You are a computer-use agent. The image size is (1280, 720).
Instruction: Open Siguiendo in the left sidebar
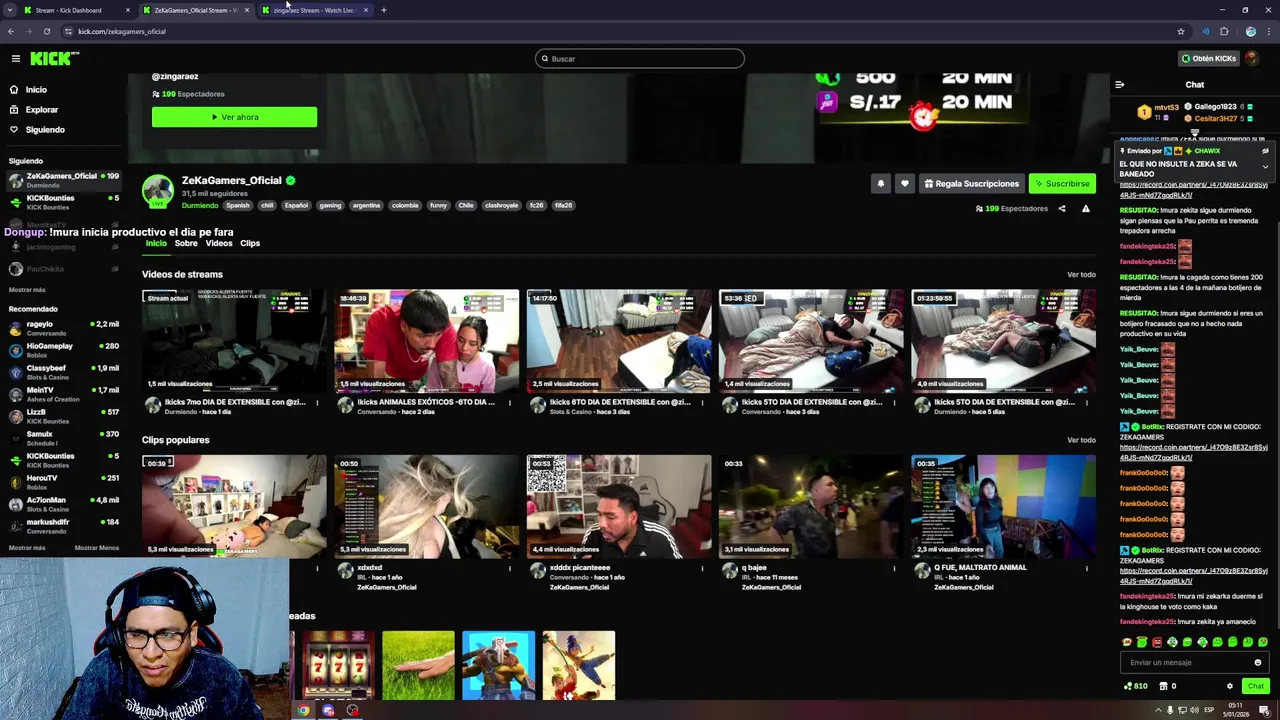pyautogui.click(x=45, y=130)
